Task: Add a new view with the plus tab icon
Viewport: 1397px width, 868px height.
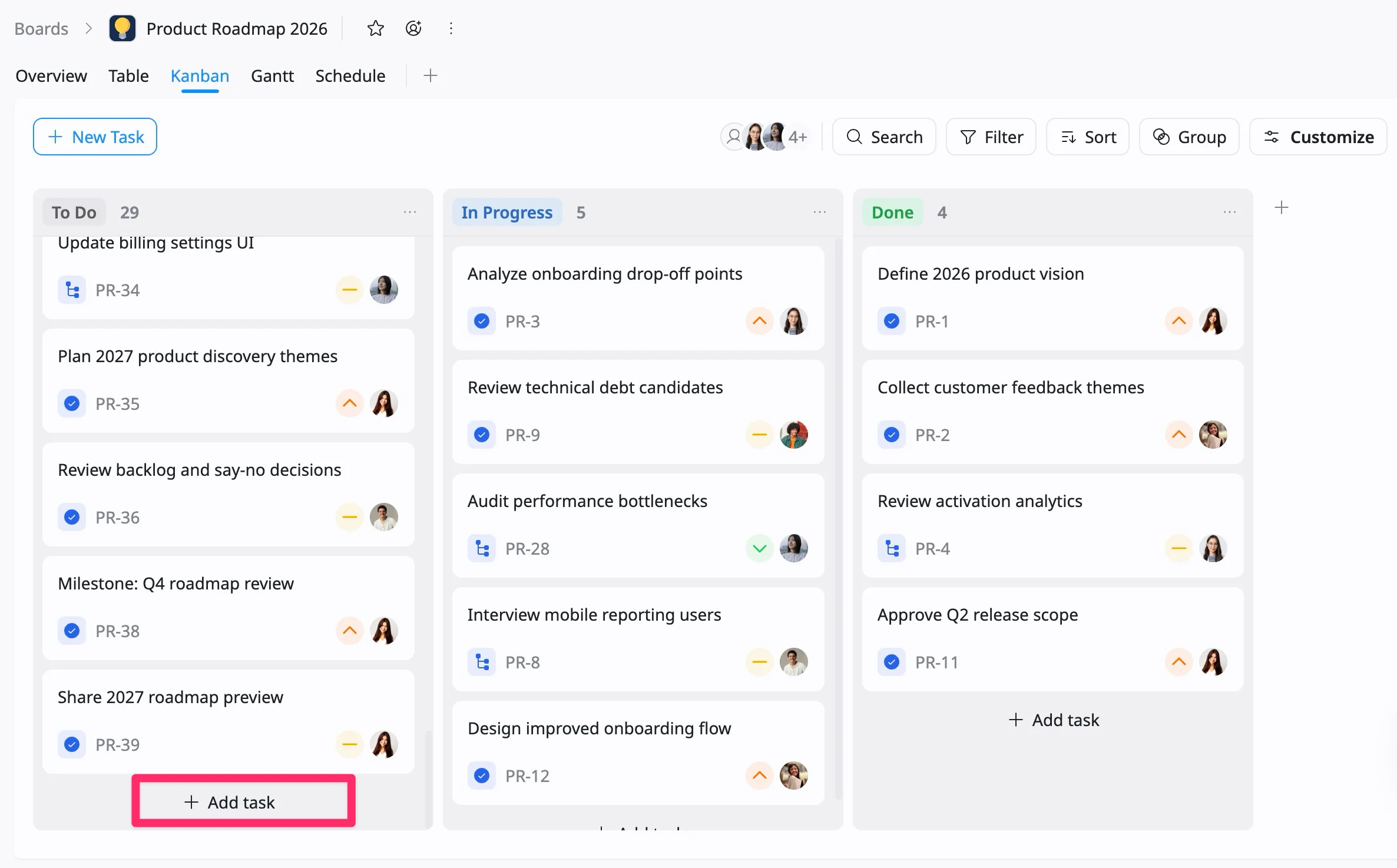Action: (430, 75)
